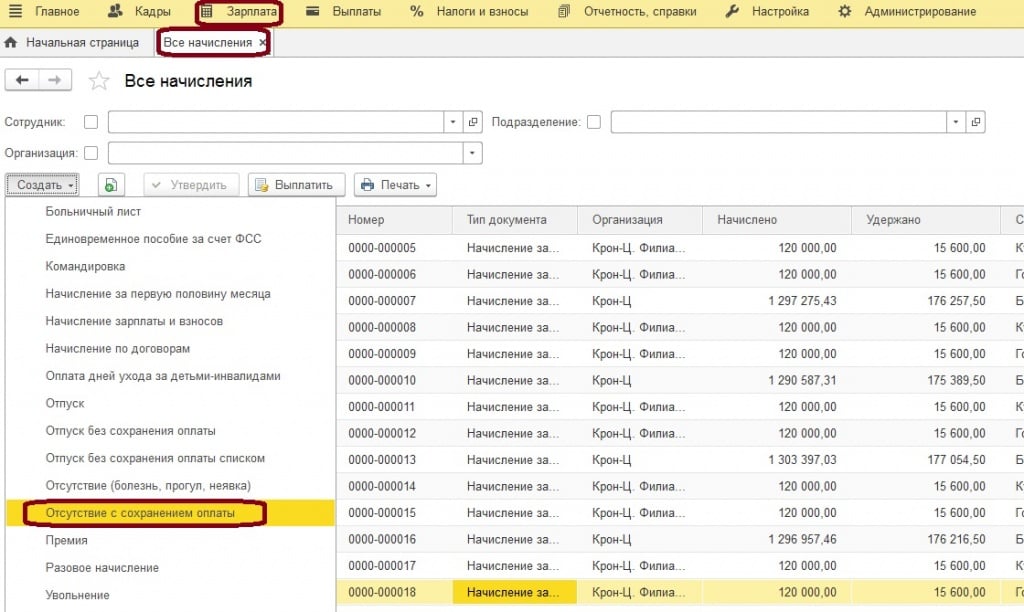Add page to favorites with star icon
This screenshot has height=612, width=1024.
pyautogui.click(x=98, y=81)
